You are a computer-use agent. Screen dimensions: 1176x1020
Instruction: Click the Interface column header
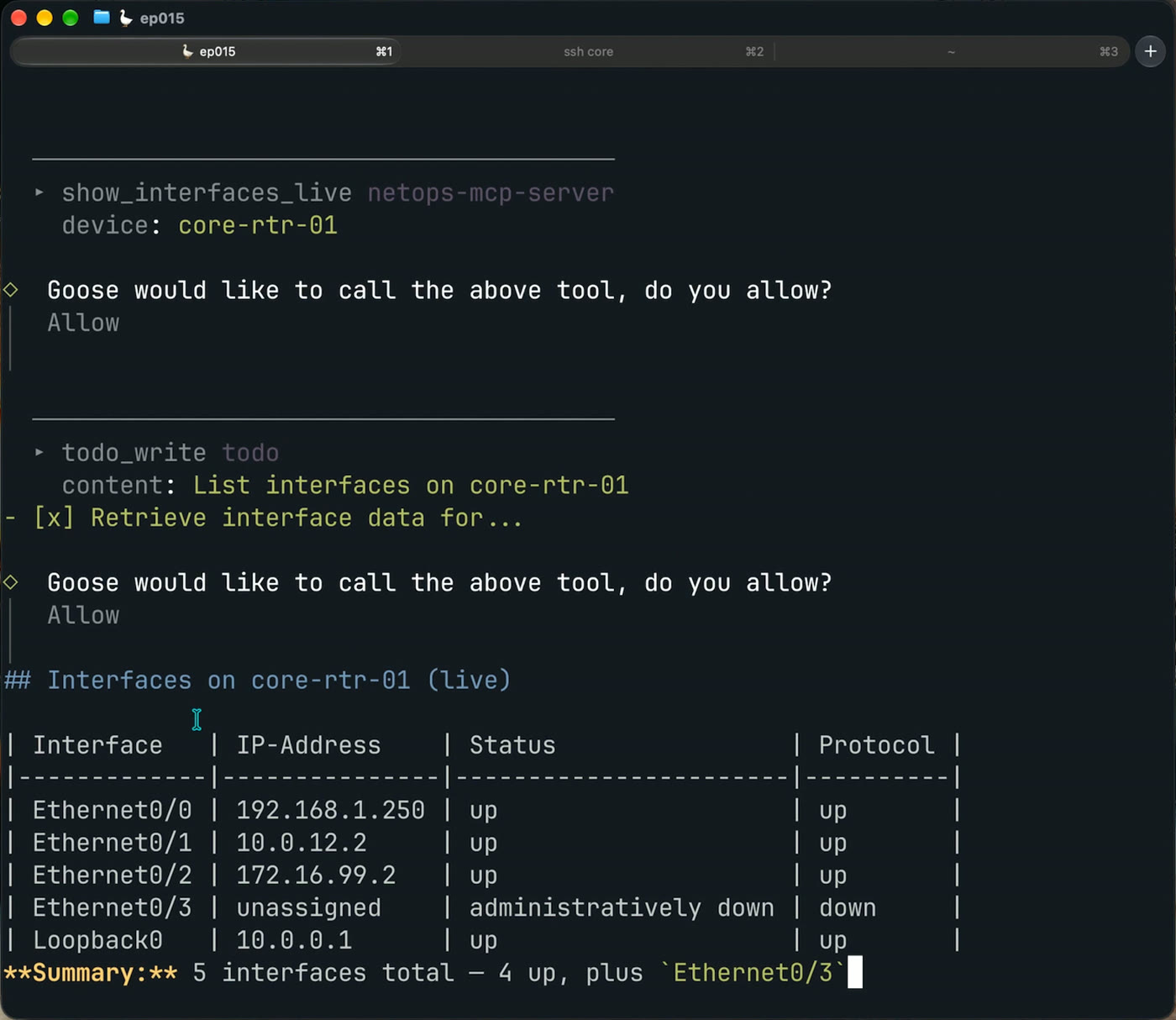(97, 745)
